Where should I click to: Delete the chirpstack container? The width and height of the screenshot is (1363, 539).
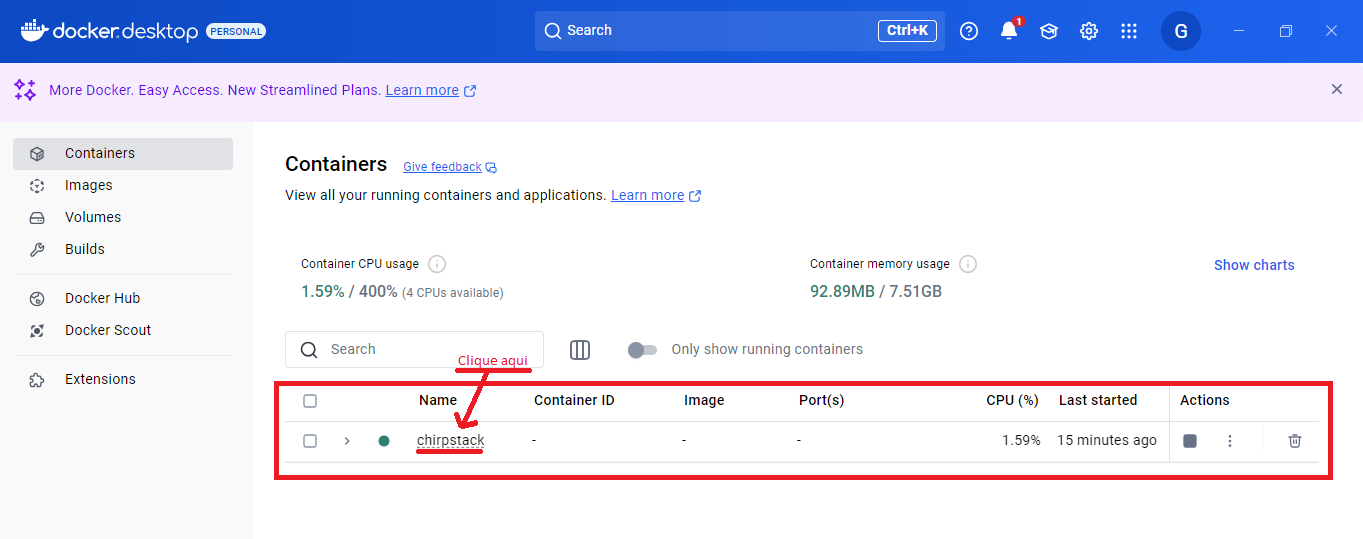1295,441
